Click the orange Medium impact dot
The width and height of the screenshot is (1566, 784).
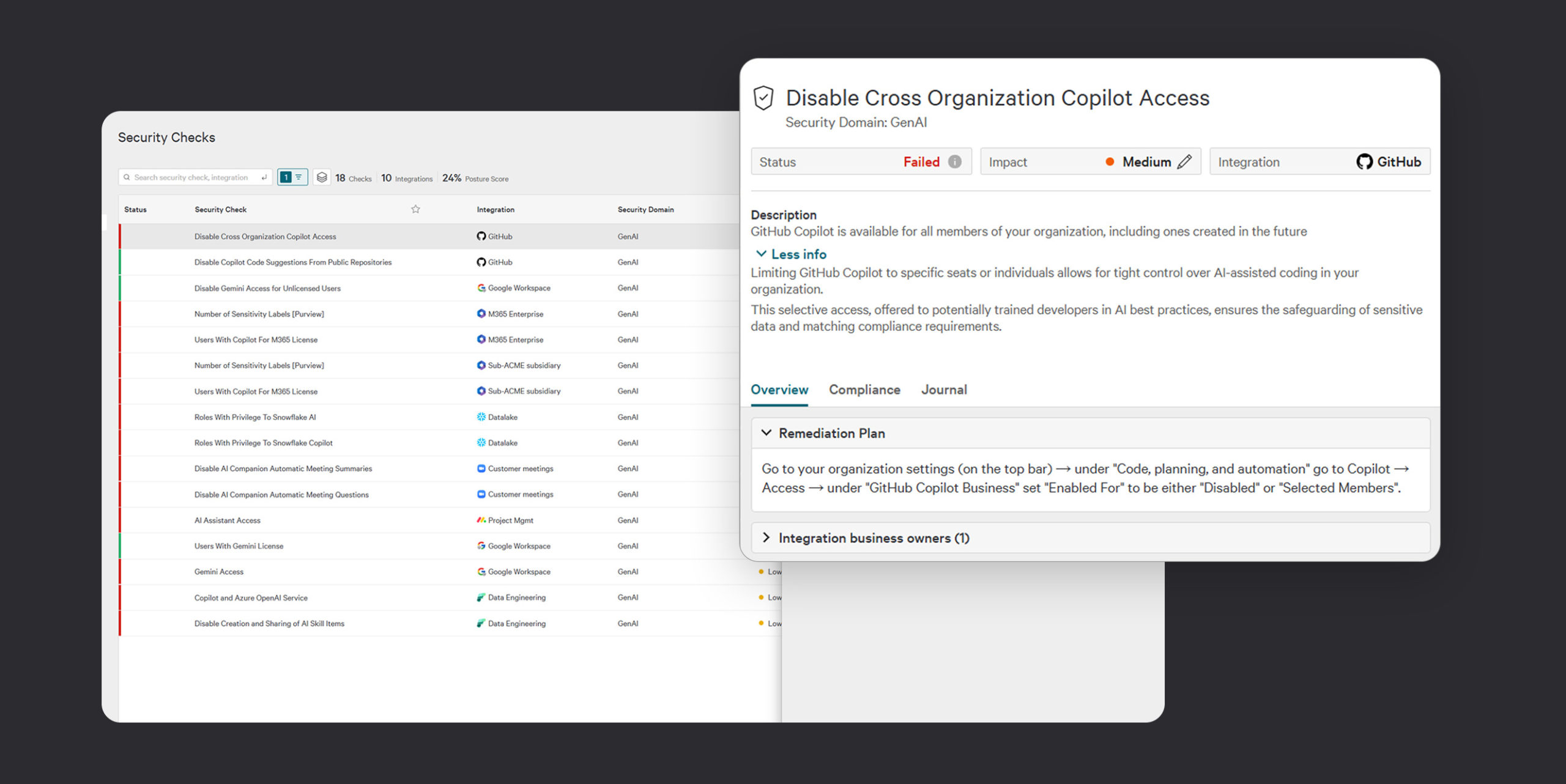[1109, 161]
